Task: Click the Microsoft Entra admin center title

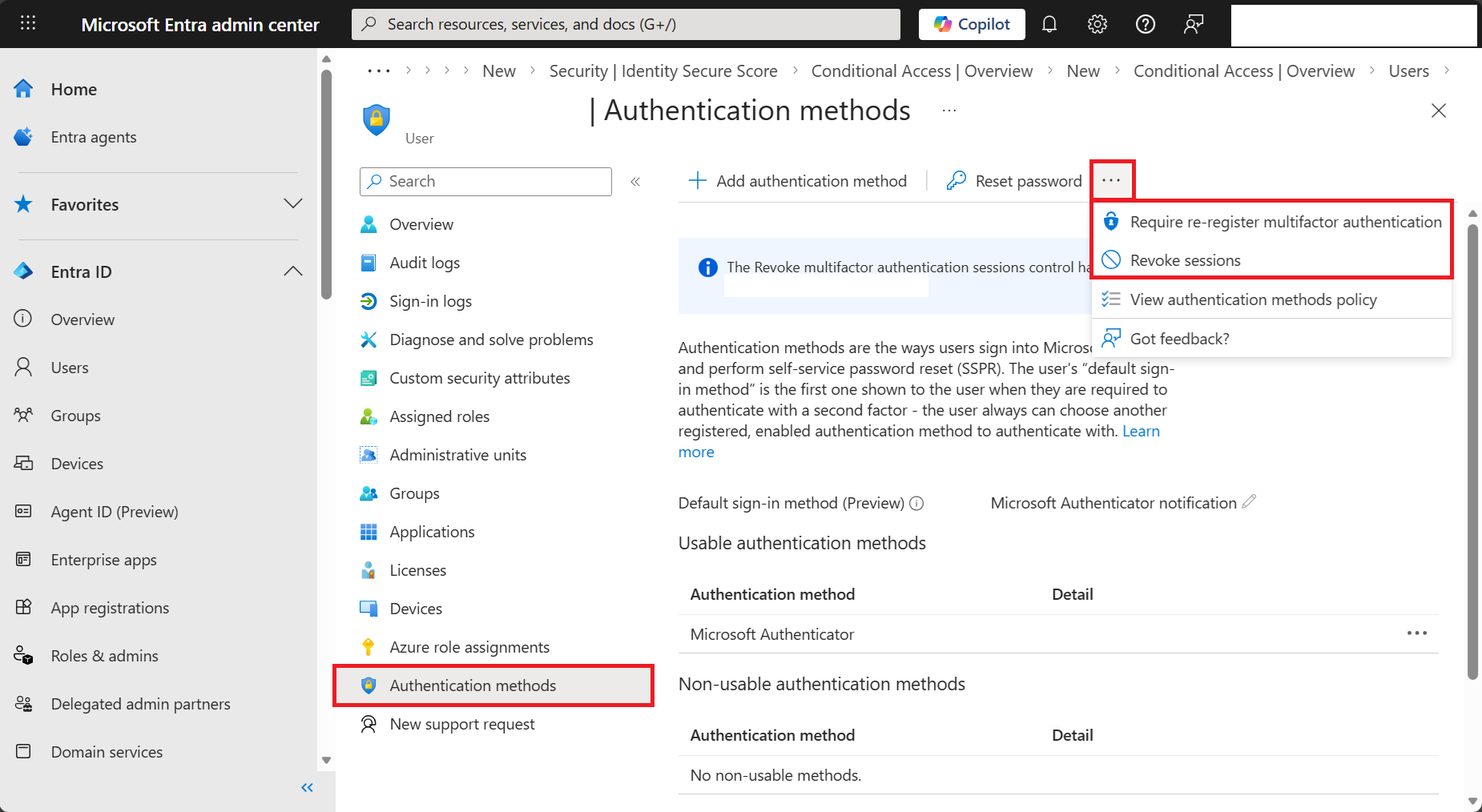Action: tap(200, 25)
